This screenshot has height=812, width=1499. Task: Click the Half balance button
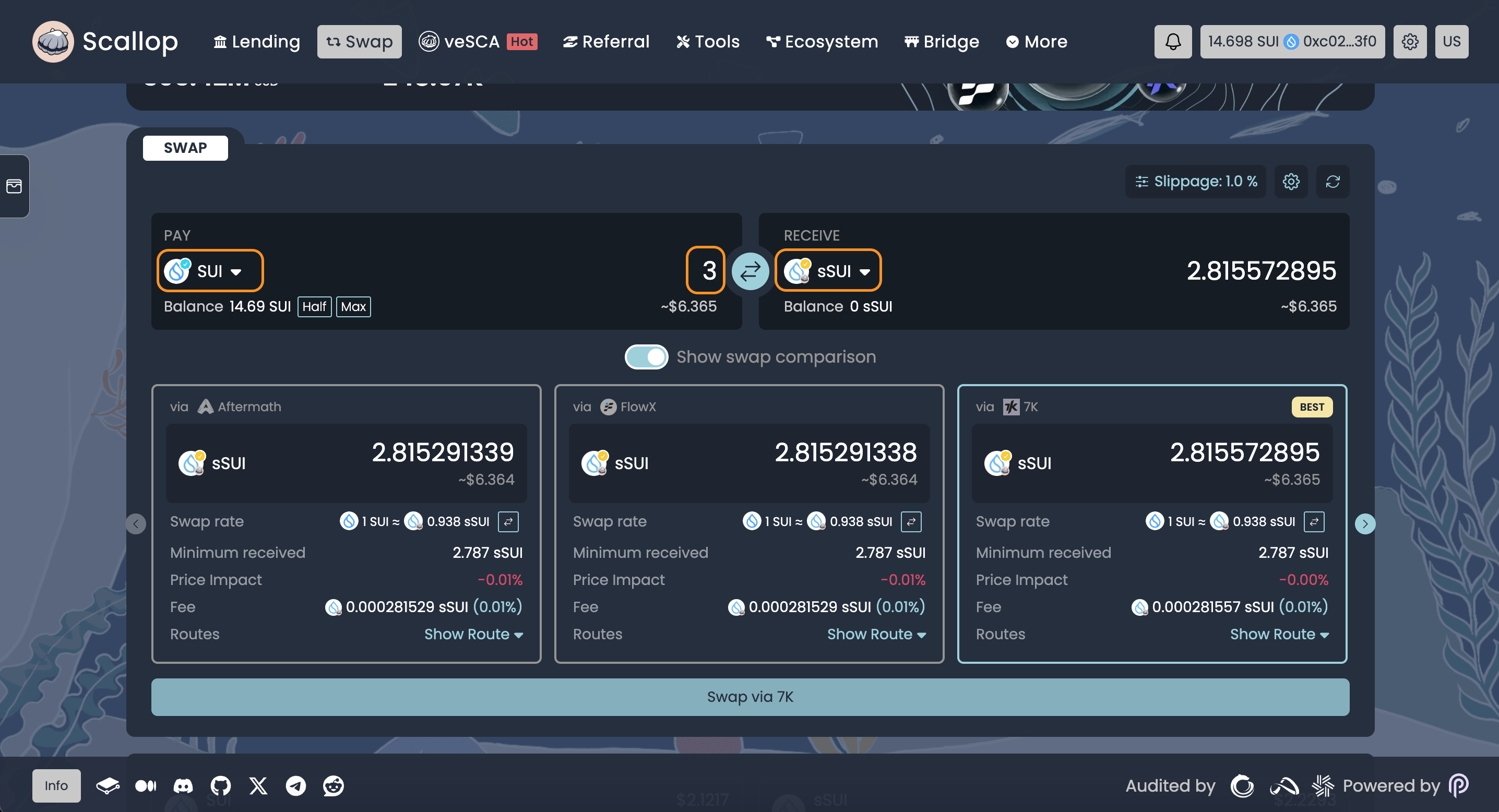pyautogui.click(x=314, y=306)
